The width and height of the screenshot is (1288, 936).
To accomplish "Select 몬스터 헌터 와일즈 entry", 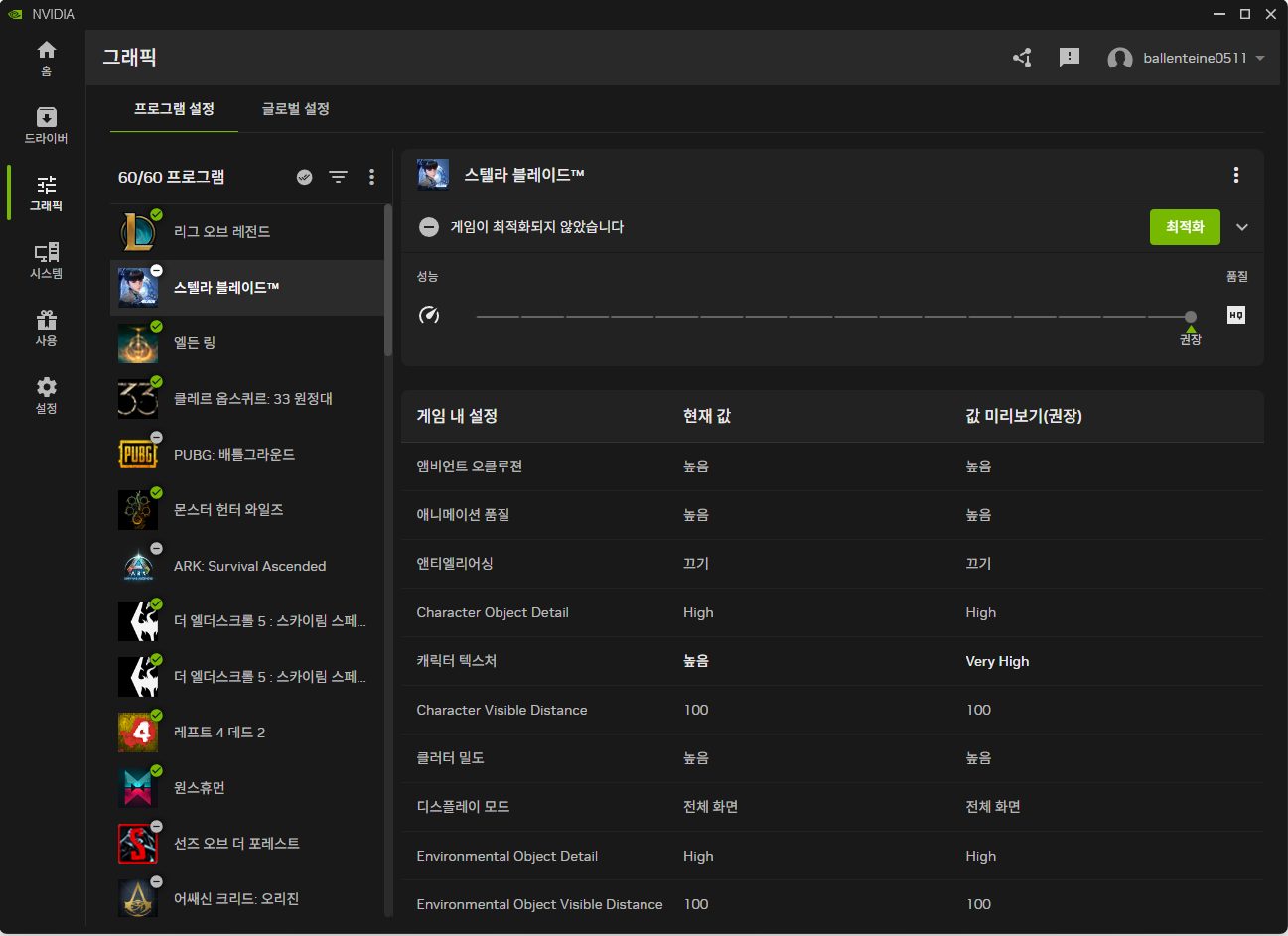I will coord(246,510).
